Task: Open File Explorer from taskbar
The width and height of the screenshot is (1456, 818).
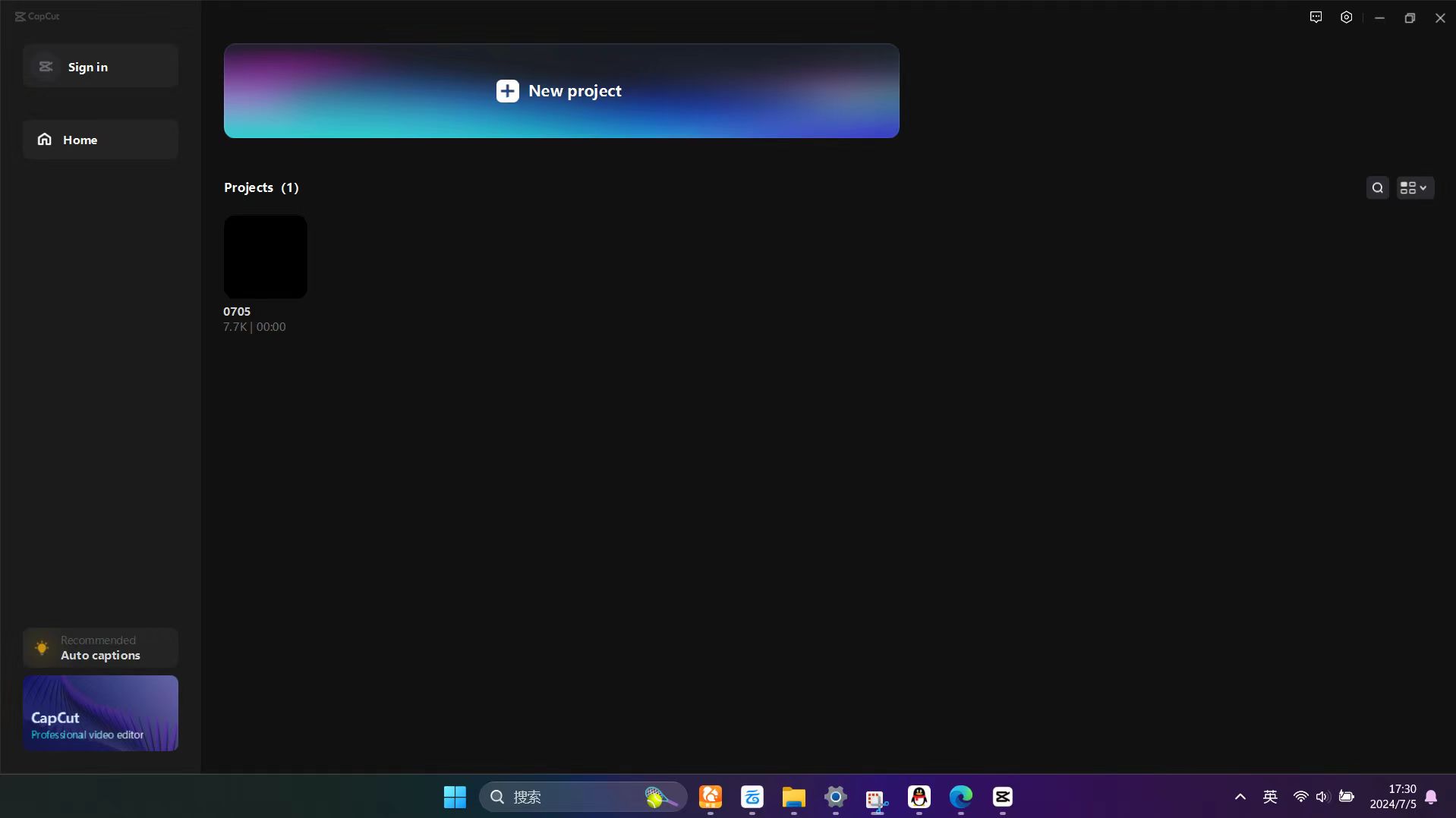Action: coord(793,797)
